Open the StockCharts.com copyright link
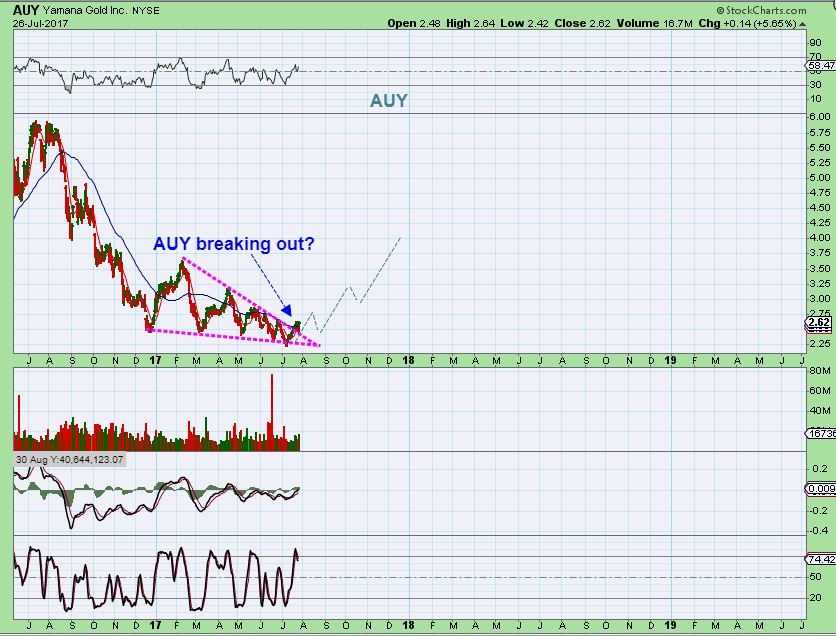836x636 pixels. pyautogui.click(x=761, y=10)
